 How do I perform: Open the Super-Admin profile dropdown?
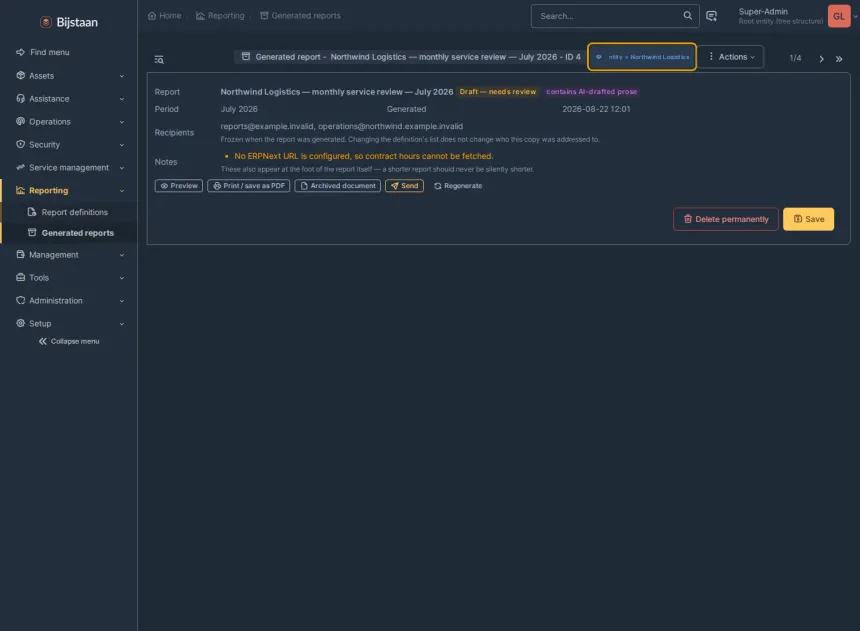coord(796,16)
